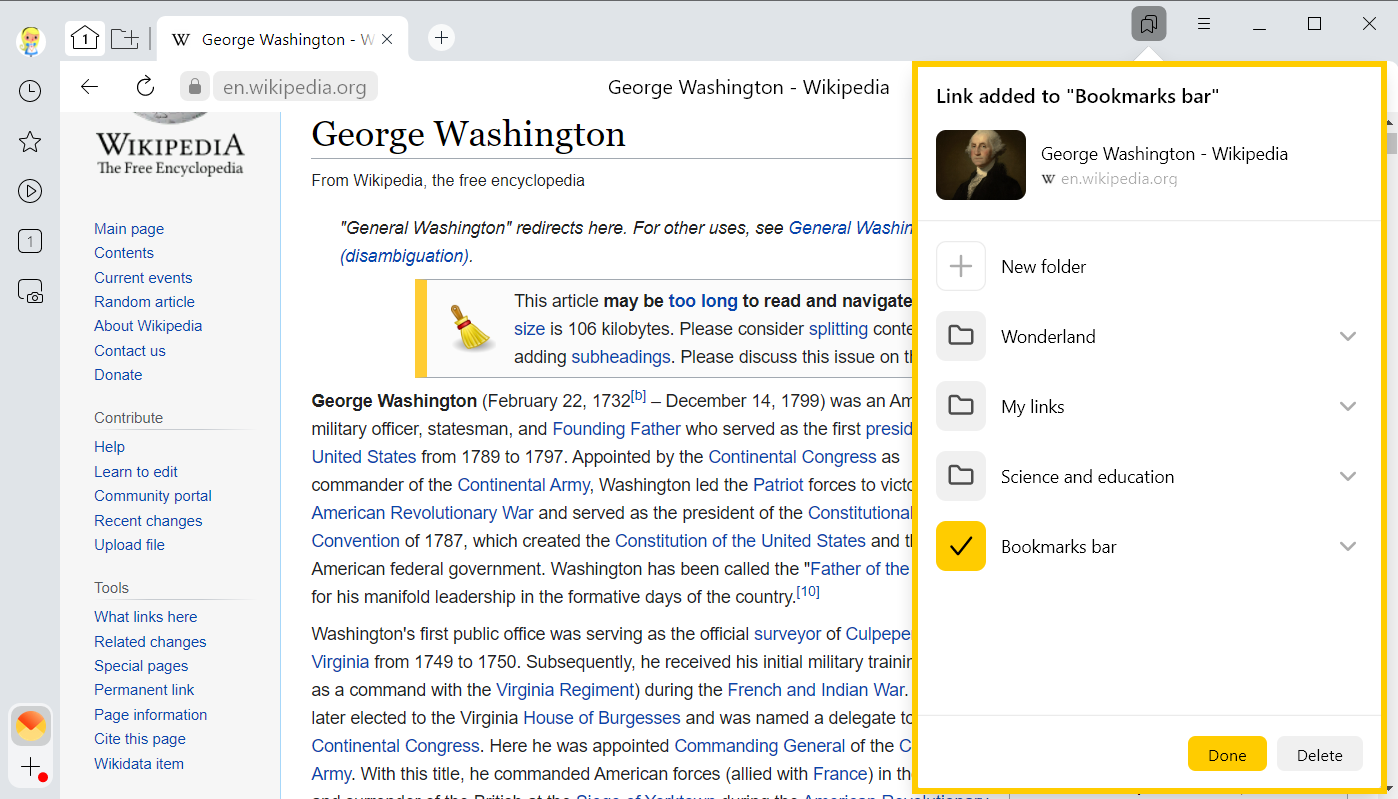1398x799 pixels.
Task: Open the video play icon in sidebar
Action: point(30,191)
